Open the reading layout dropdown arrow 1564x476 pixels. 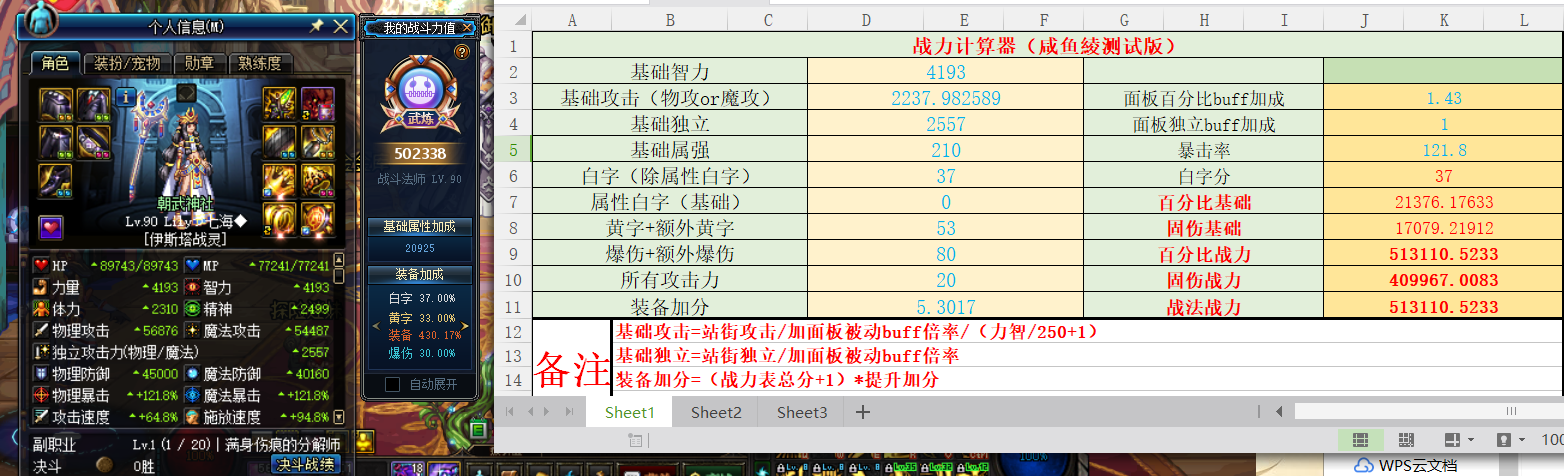click(x=1471, y=440)
